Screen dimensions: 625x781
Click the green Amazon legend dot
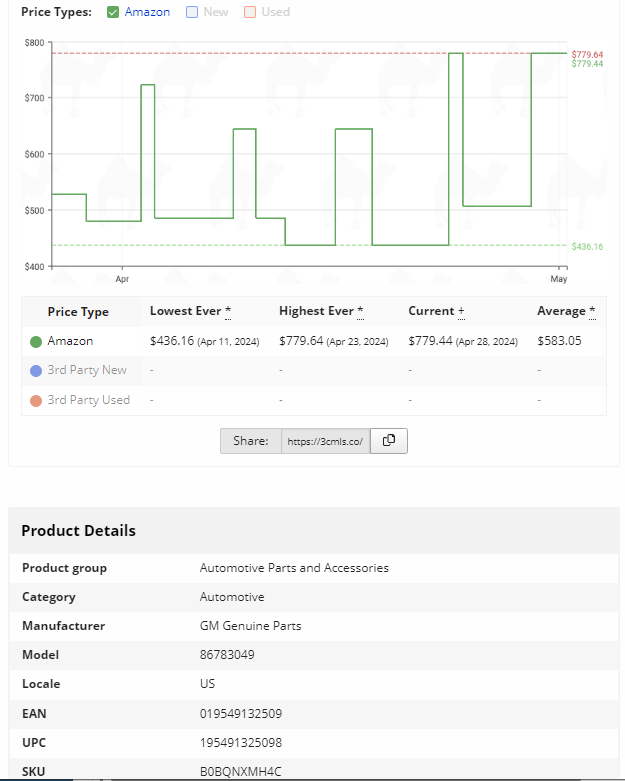36,342
